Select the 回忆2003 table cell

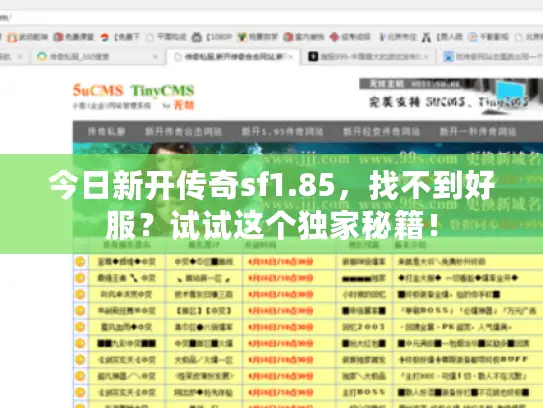tap(364, 327)
